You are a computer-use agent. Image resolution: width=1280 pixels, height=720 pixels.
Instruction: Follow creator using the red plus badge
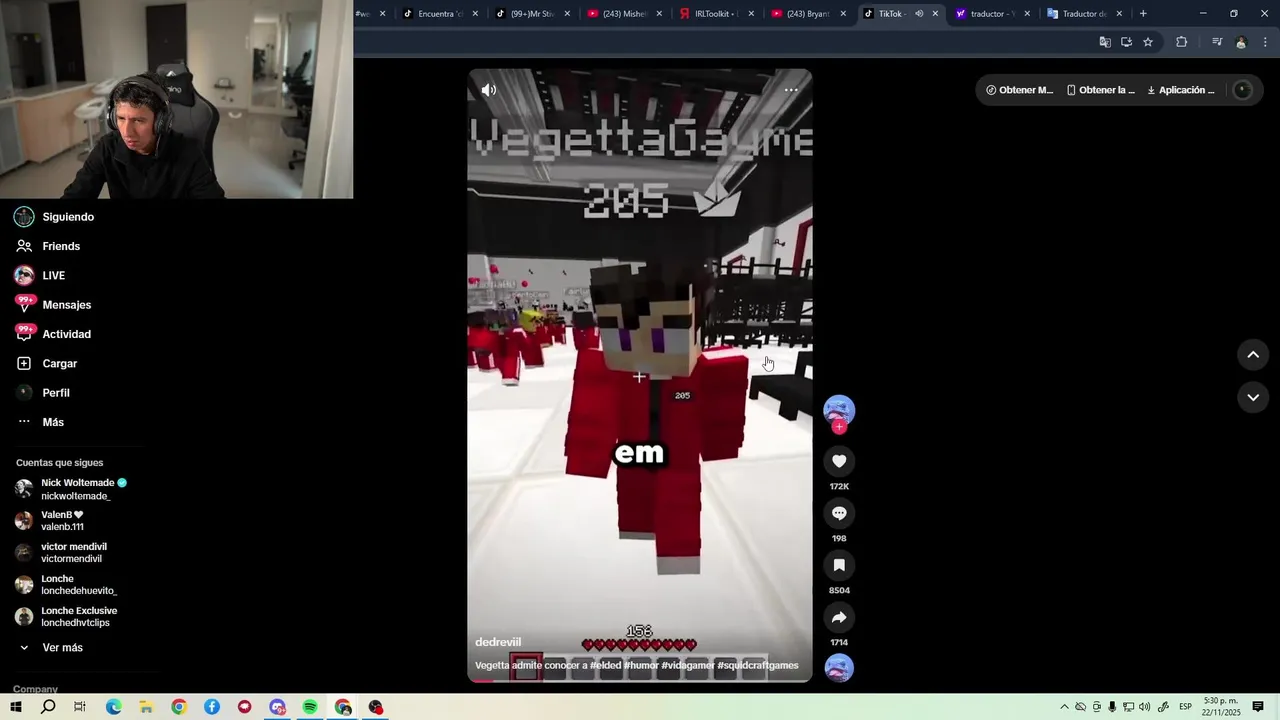pyautogui.click(x=839, y=427)
